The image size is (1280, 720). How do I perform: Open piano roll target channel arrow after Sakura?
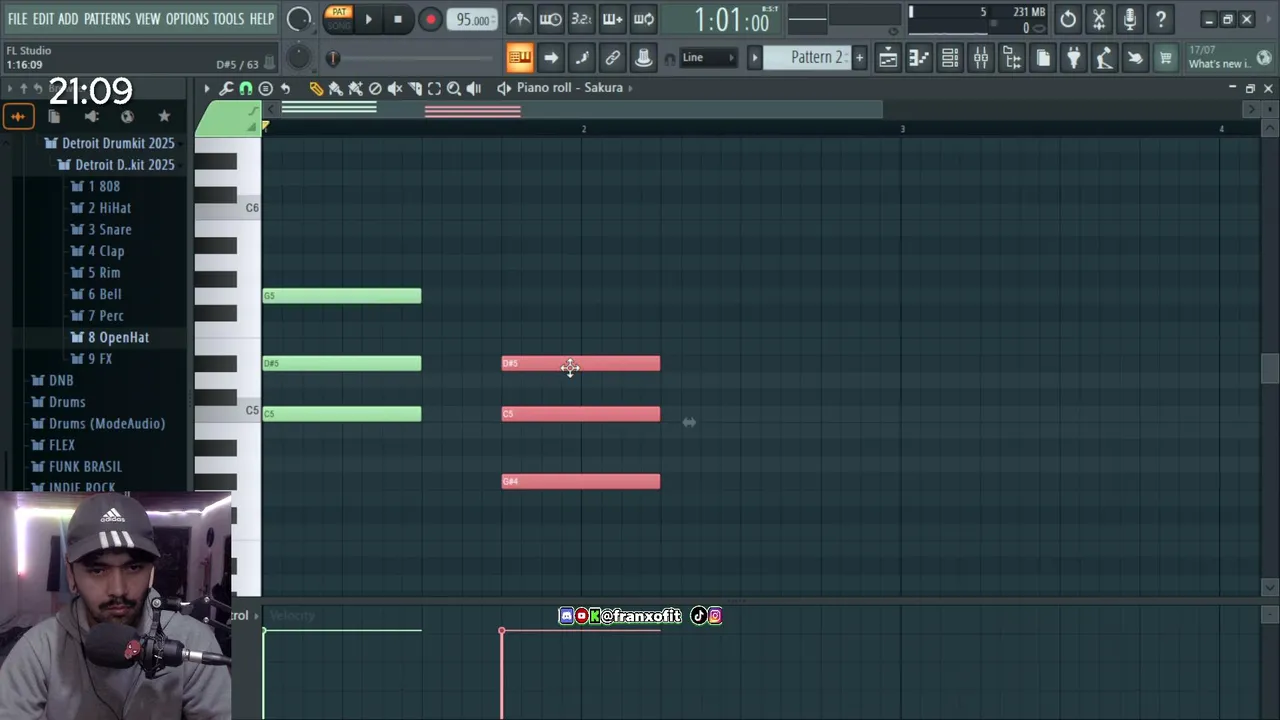pyautogui.click(x=631, y=88)
